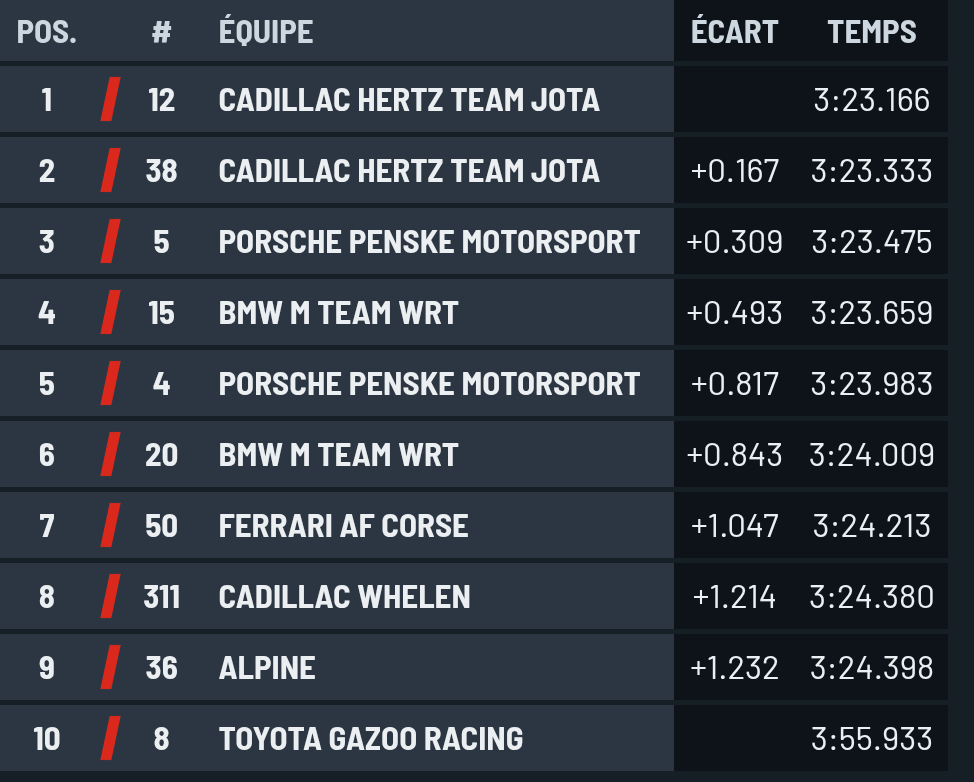Click the ÉCART column header
974x782 pixels.
tap(734, 32)
